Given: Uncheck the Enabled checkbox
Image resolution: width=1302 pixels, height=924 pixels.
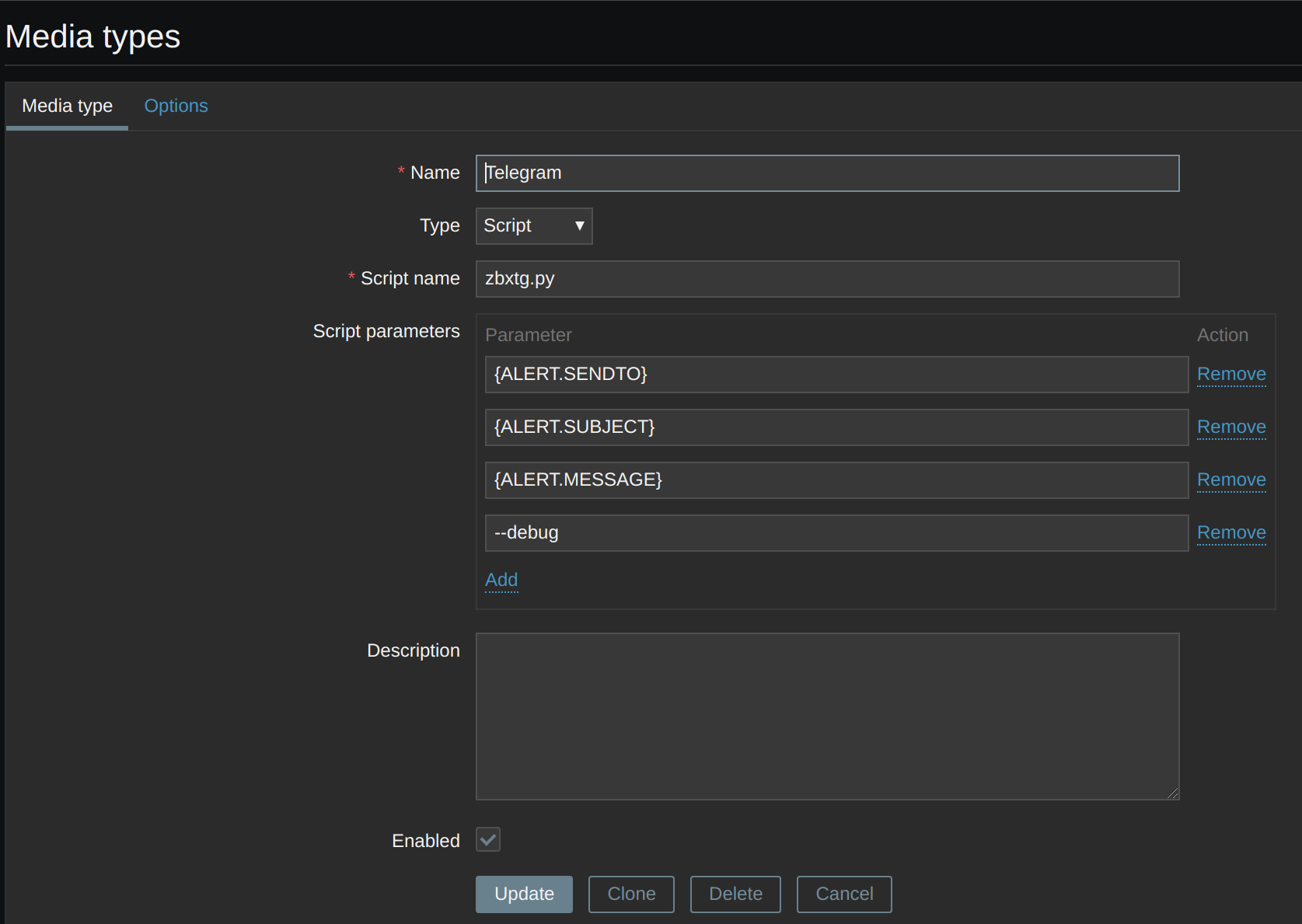Looking at the screenshot, I should [x=488, y=840].
